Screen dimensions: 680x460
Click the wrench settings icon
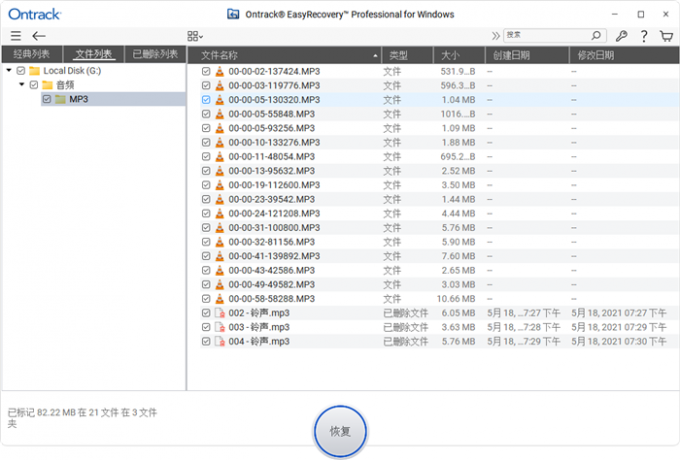(621, 36)
